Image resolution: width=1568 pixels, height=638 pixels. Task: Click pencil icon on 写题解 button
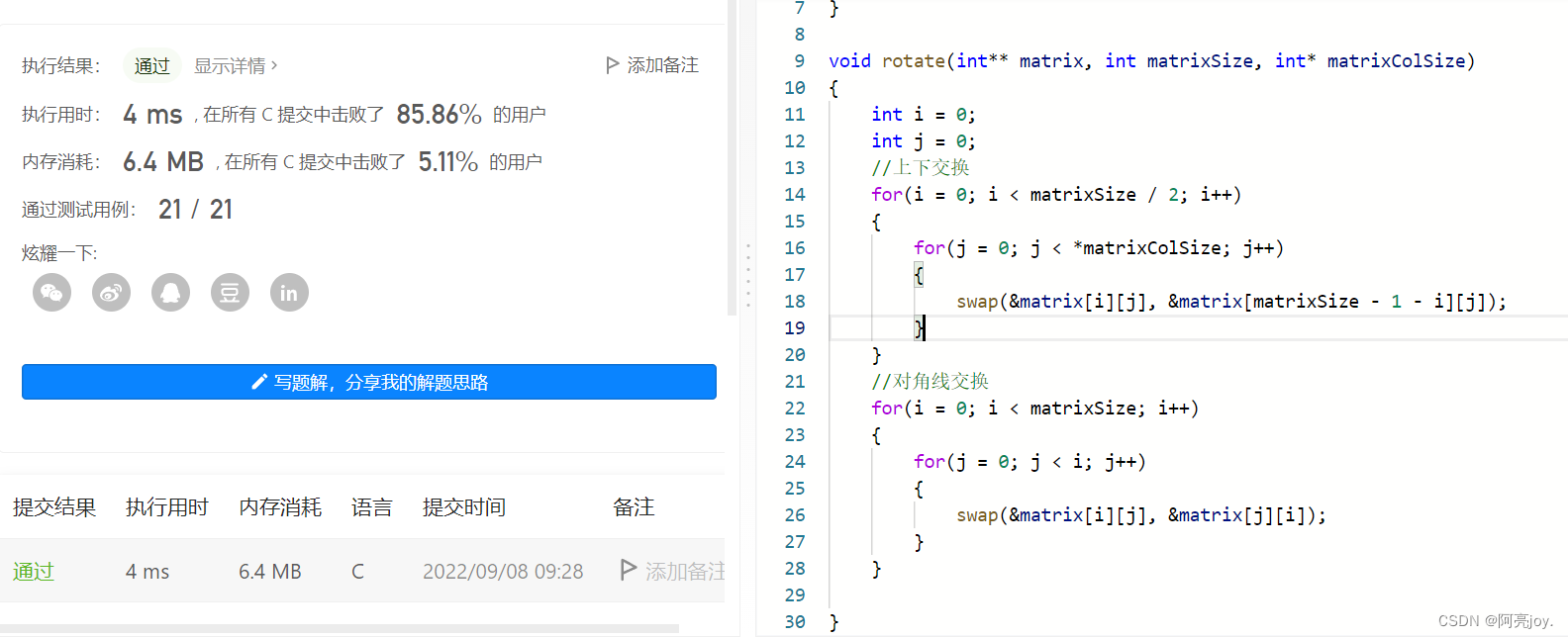click(x=259, y=382)
